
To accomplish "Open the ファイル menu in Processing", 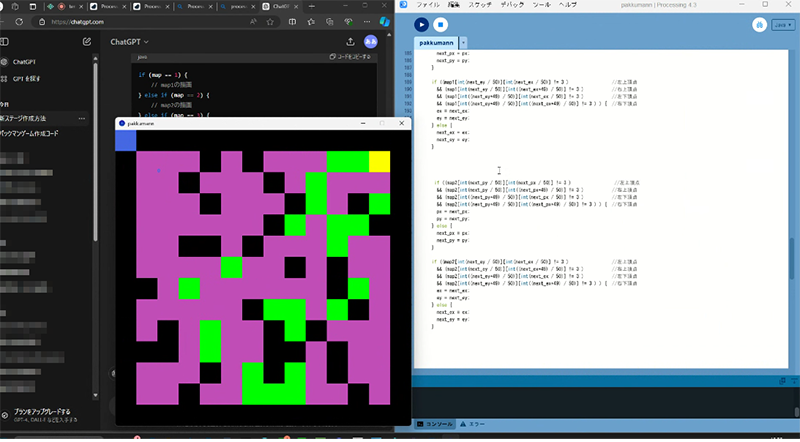I will pos(427,5).
